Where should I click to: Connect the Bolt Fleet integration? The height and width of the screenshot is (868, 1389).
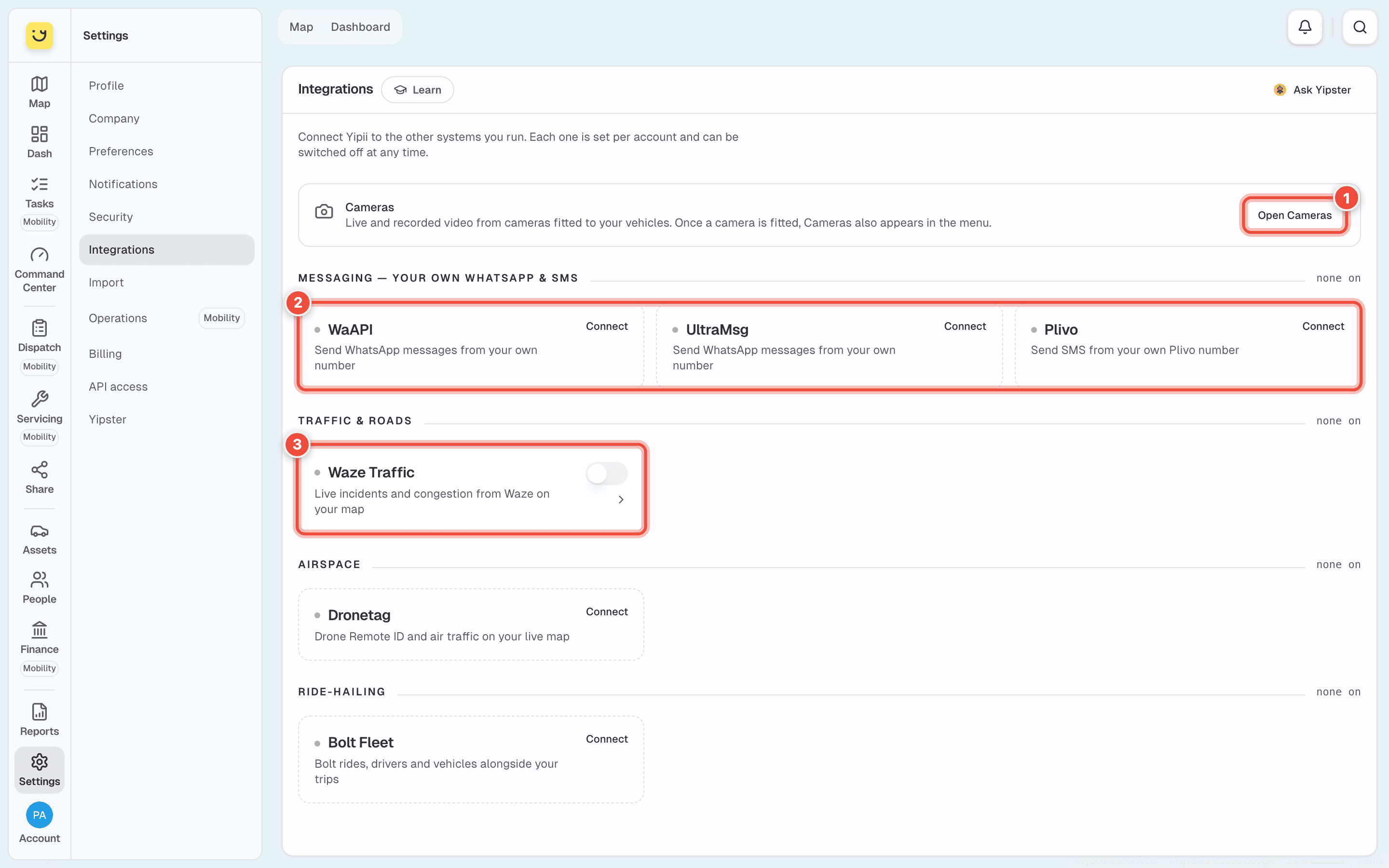coord(607,739)
